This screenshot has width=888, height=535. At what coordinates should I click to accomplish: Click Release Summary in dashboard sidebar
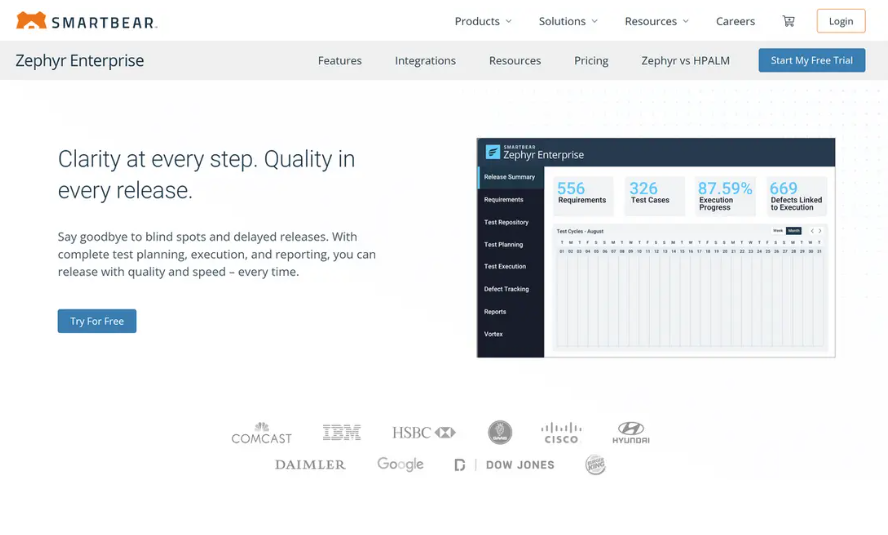point(510,177)
